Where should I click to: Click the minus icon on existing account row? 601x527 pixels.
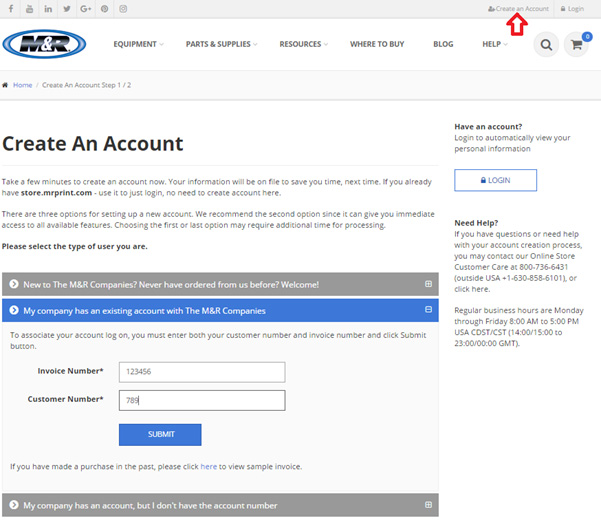click(x=429, y=309)
